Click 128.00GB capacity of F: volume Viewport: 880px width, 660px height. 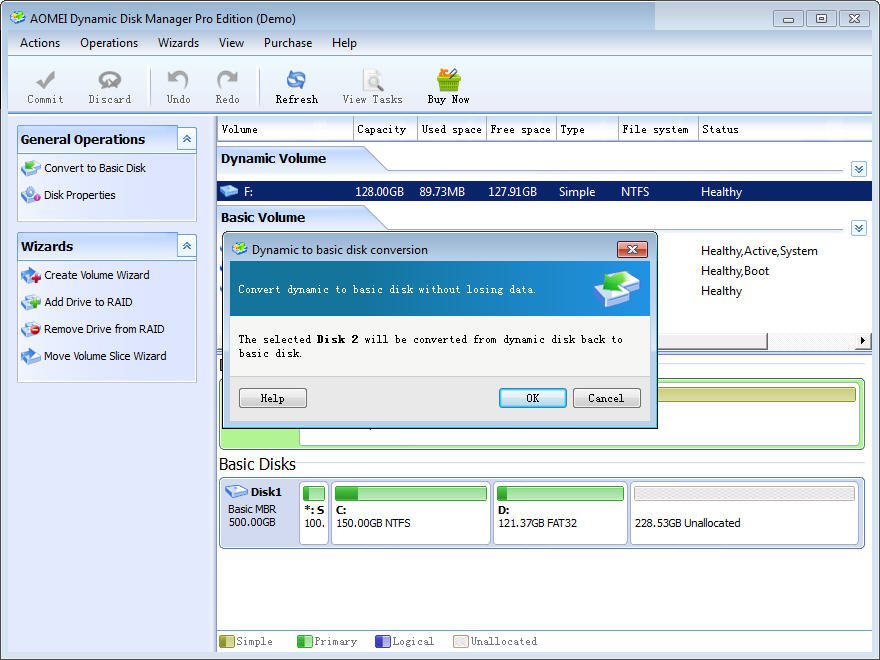379,191
